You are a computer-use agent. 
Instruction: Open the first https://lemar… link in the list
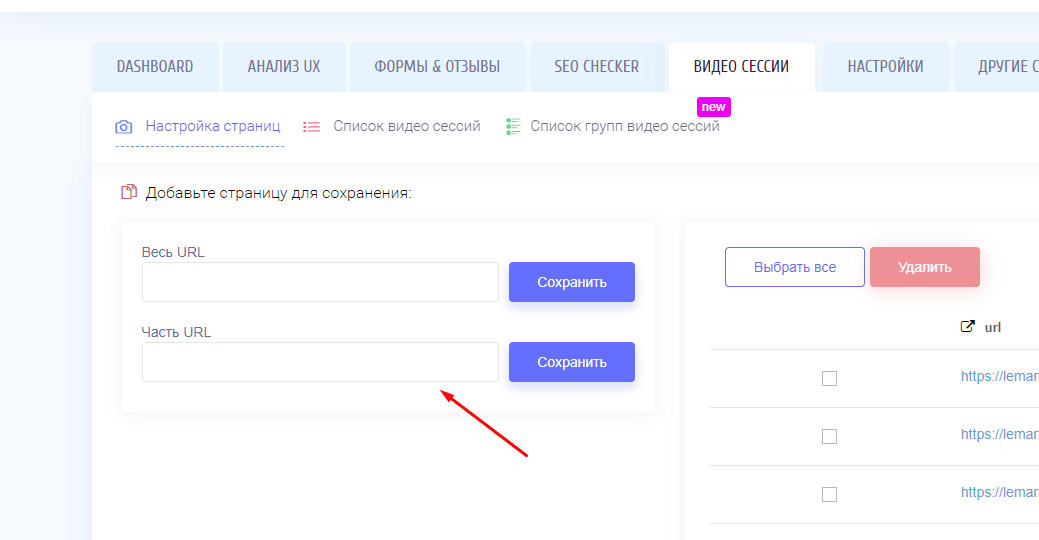click(999, 377)
